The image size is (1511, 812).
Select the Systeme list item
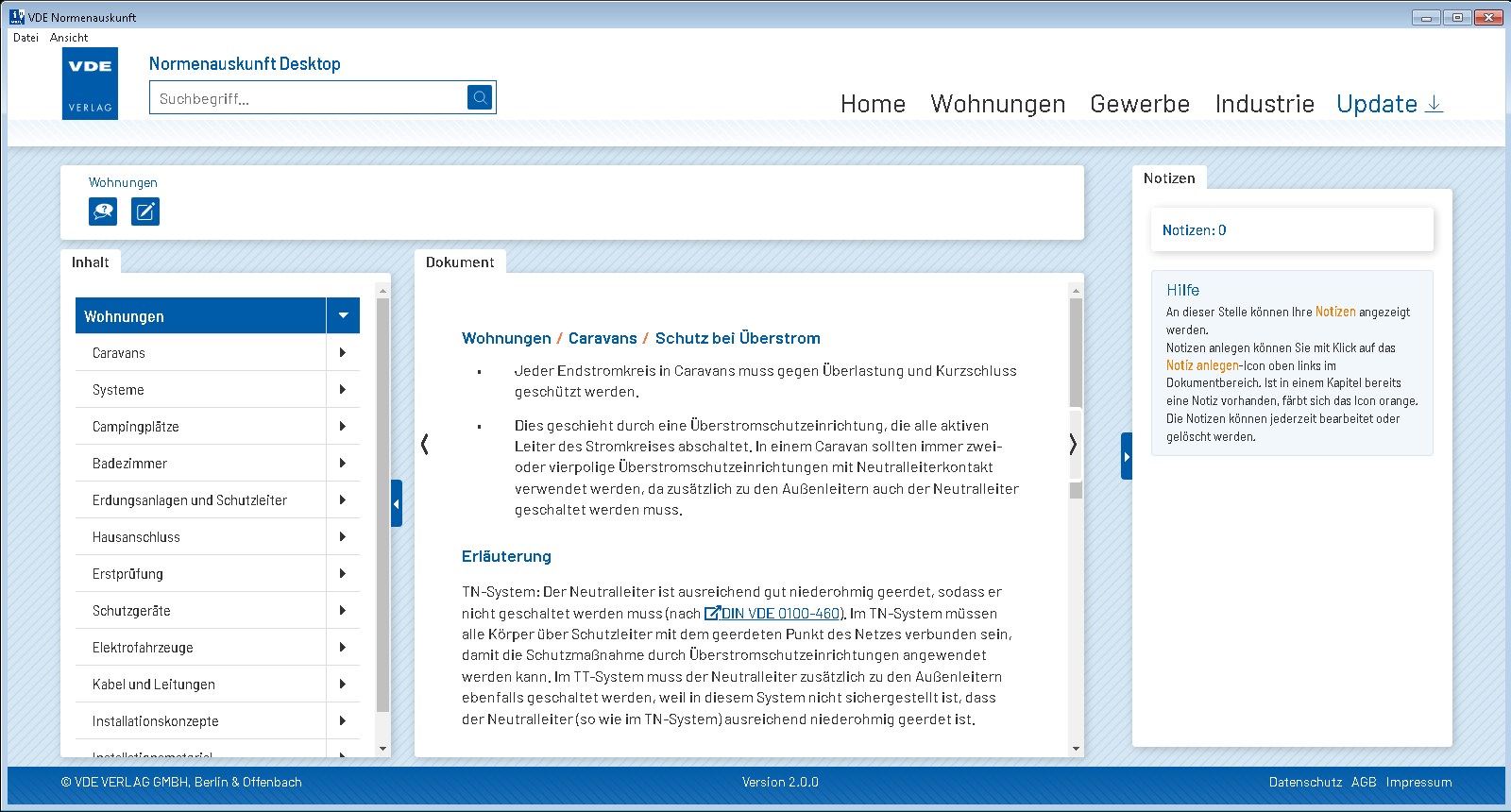click(201, 389)
